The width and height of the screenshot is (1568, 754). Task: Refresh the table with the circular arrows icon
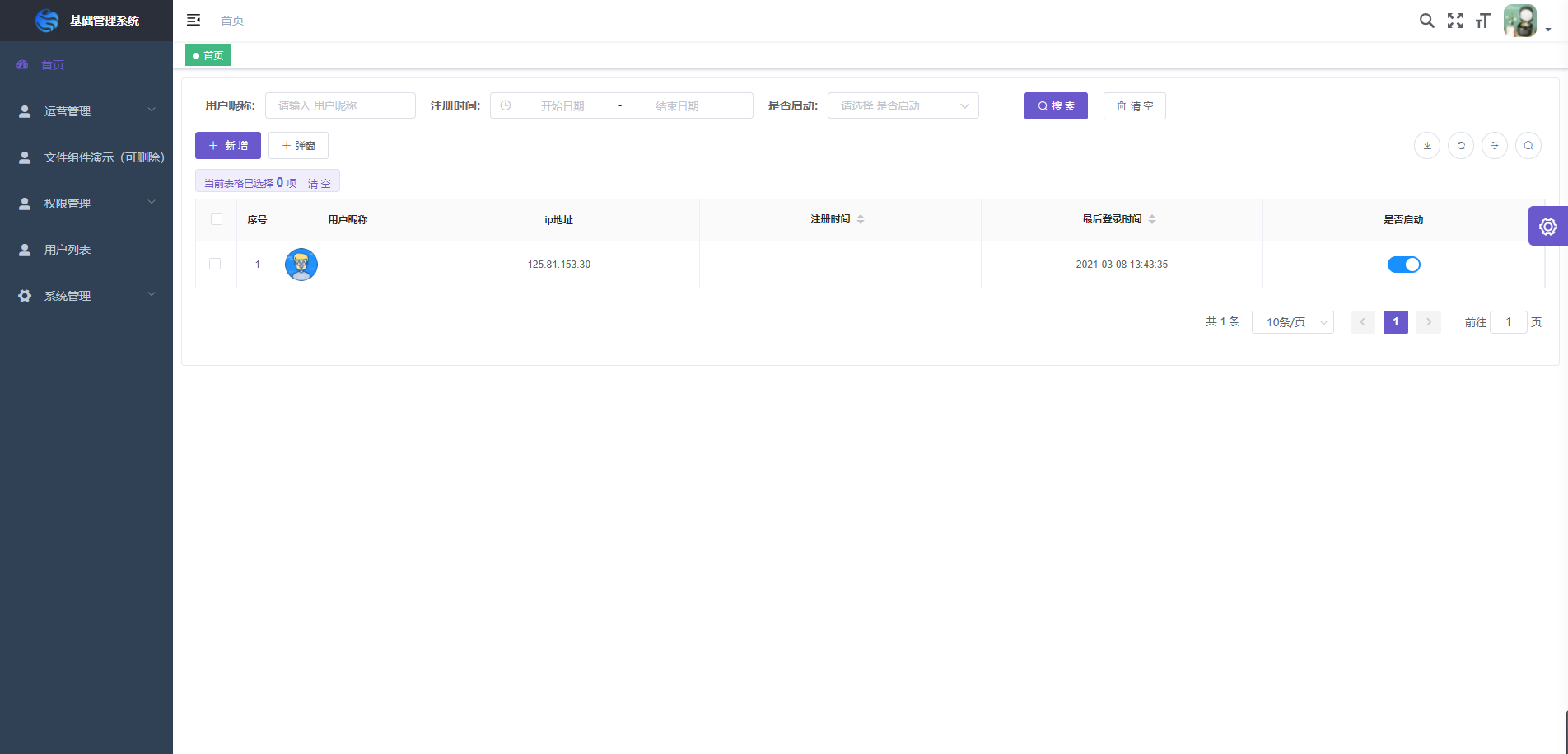pos(1461,145)
